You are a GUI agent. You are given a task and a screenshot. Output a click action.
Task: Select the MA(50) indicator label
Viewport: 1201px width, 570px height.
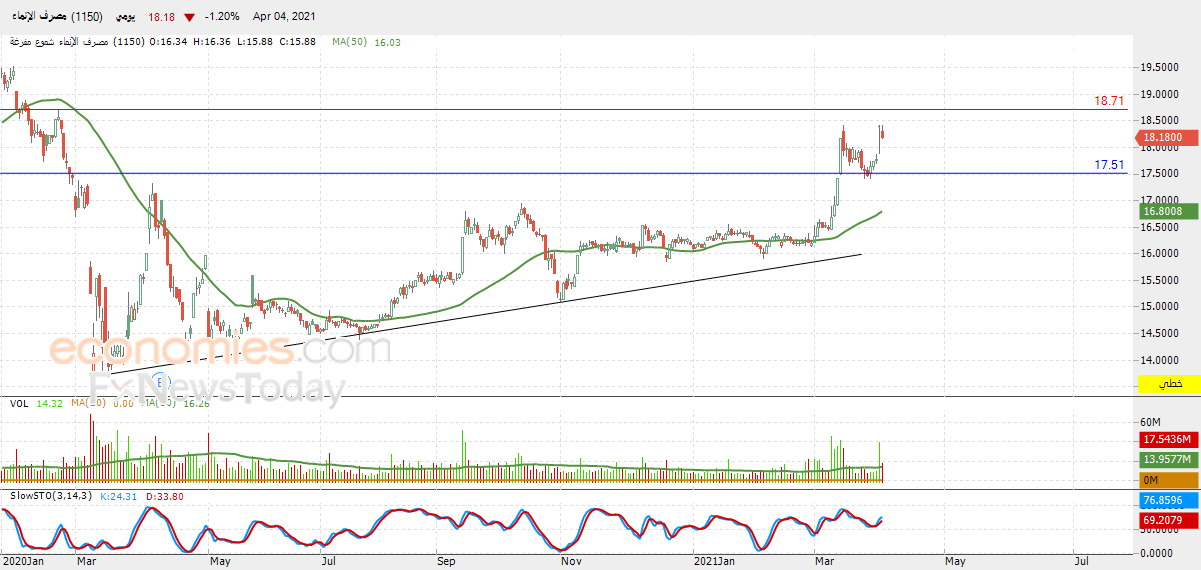(x=353, y=42)
